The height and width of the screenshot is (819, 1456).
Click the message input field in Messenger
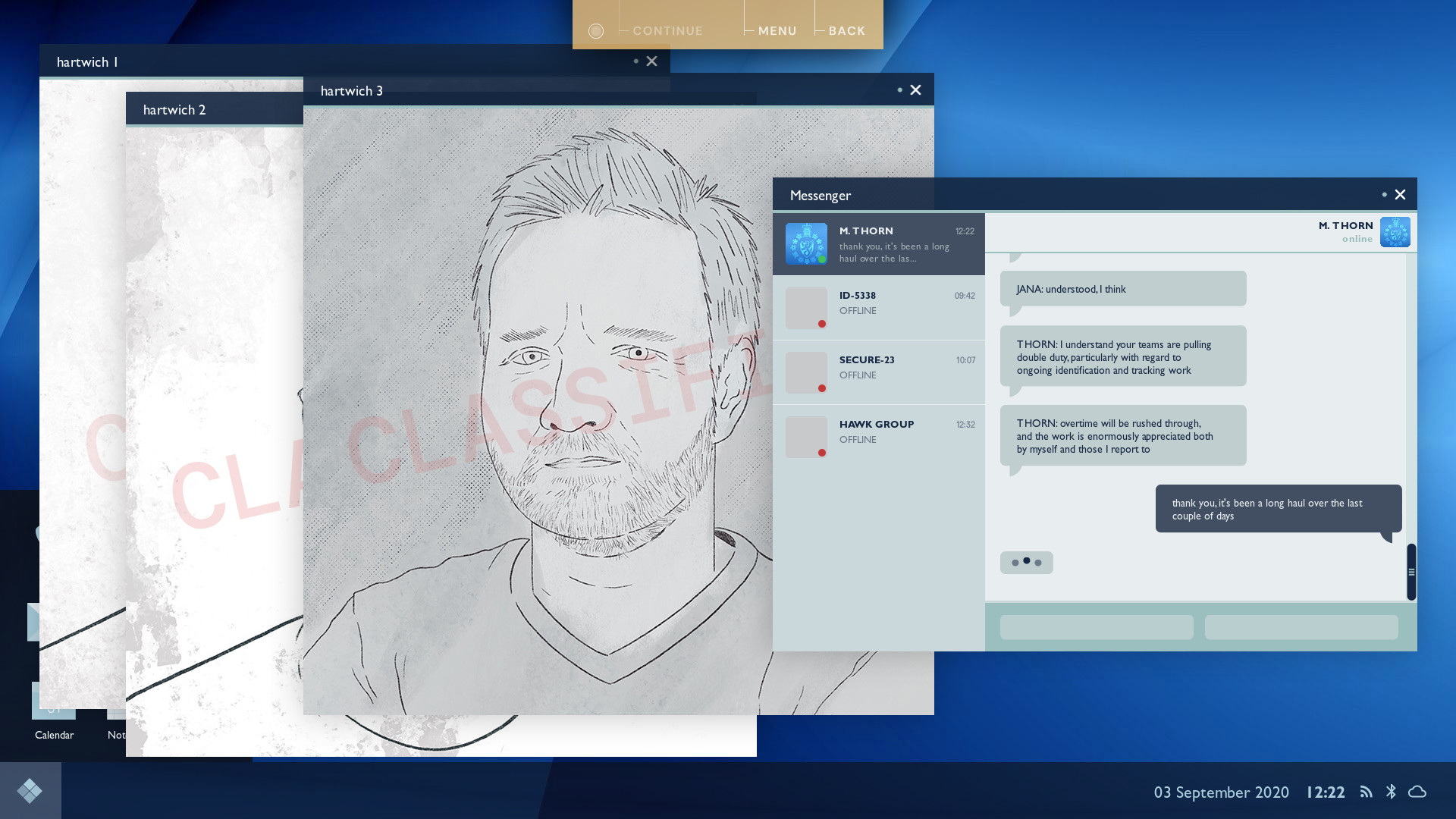tap(1097, 627)
